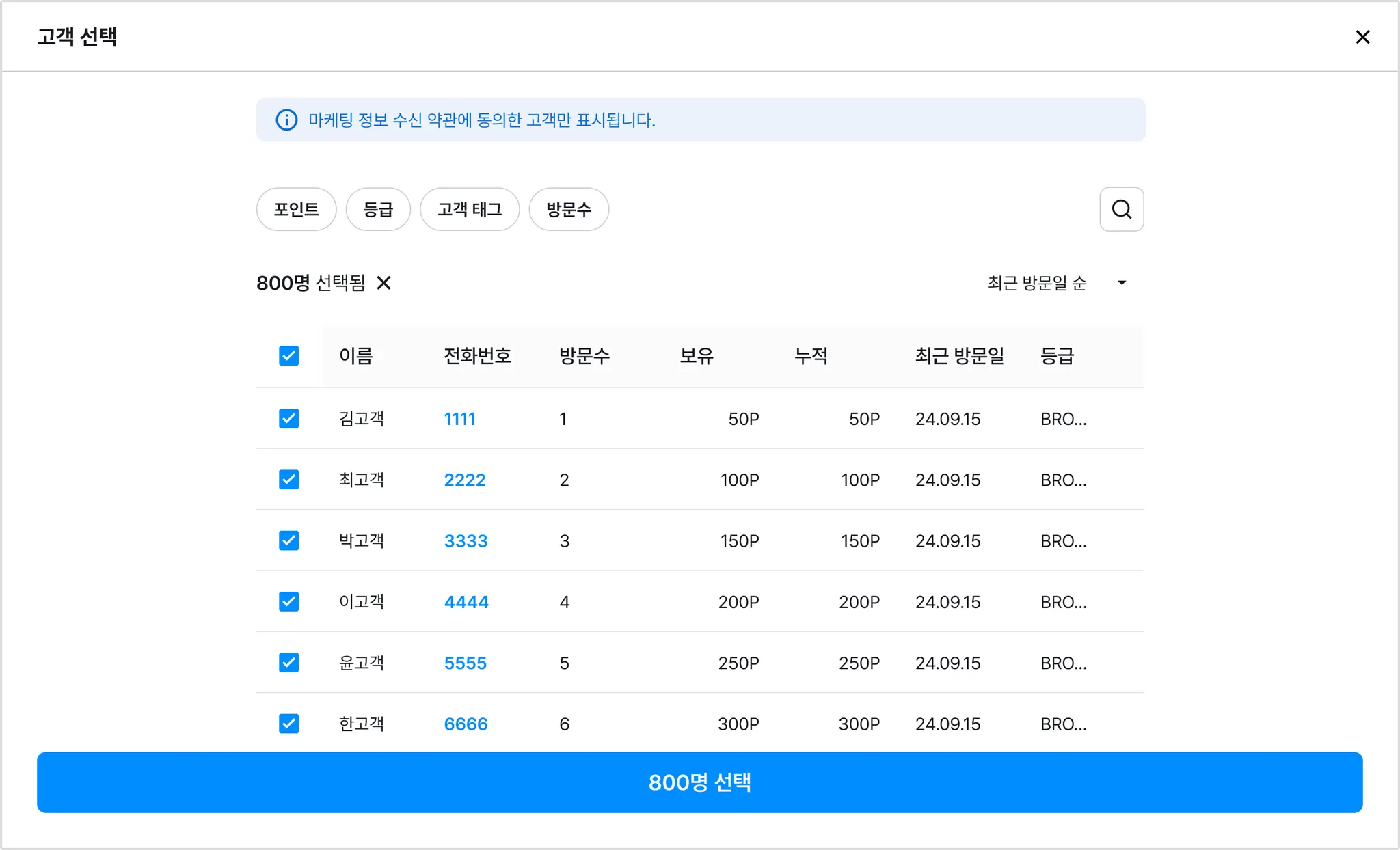Clear the 800명 선택됨 selection
Image resolution: width=1400 pixels, height=850 pixels.
384,283
